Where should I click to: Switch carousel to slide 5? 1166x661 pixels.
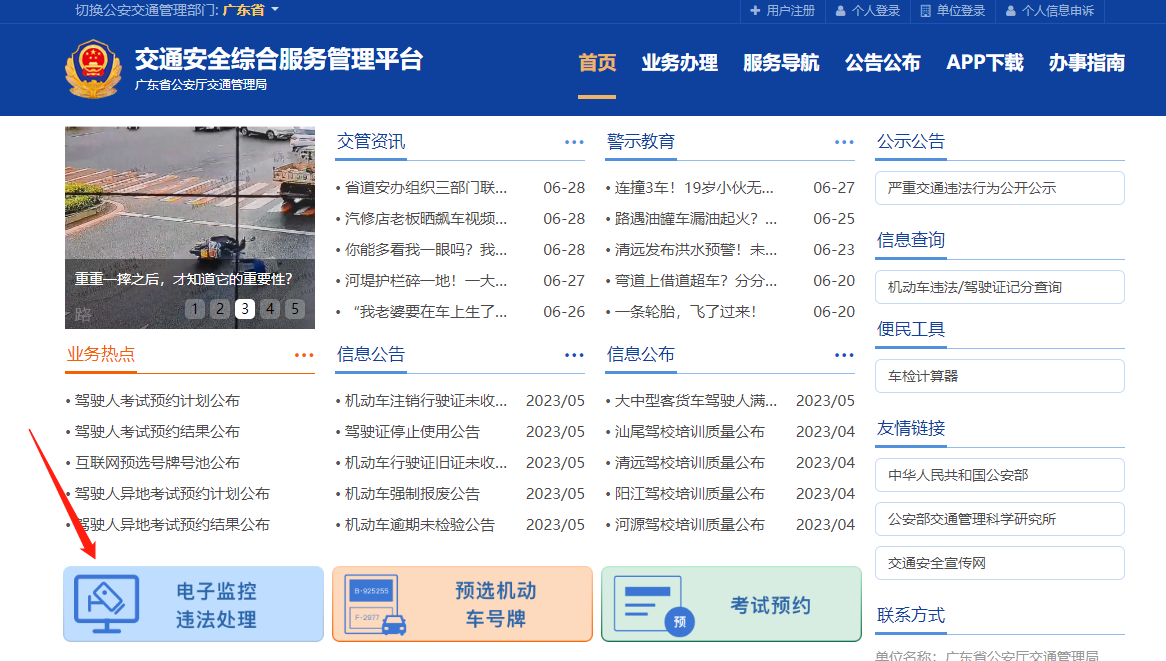coord(294,309)
